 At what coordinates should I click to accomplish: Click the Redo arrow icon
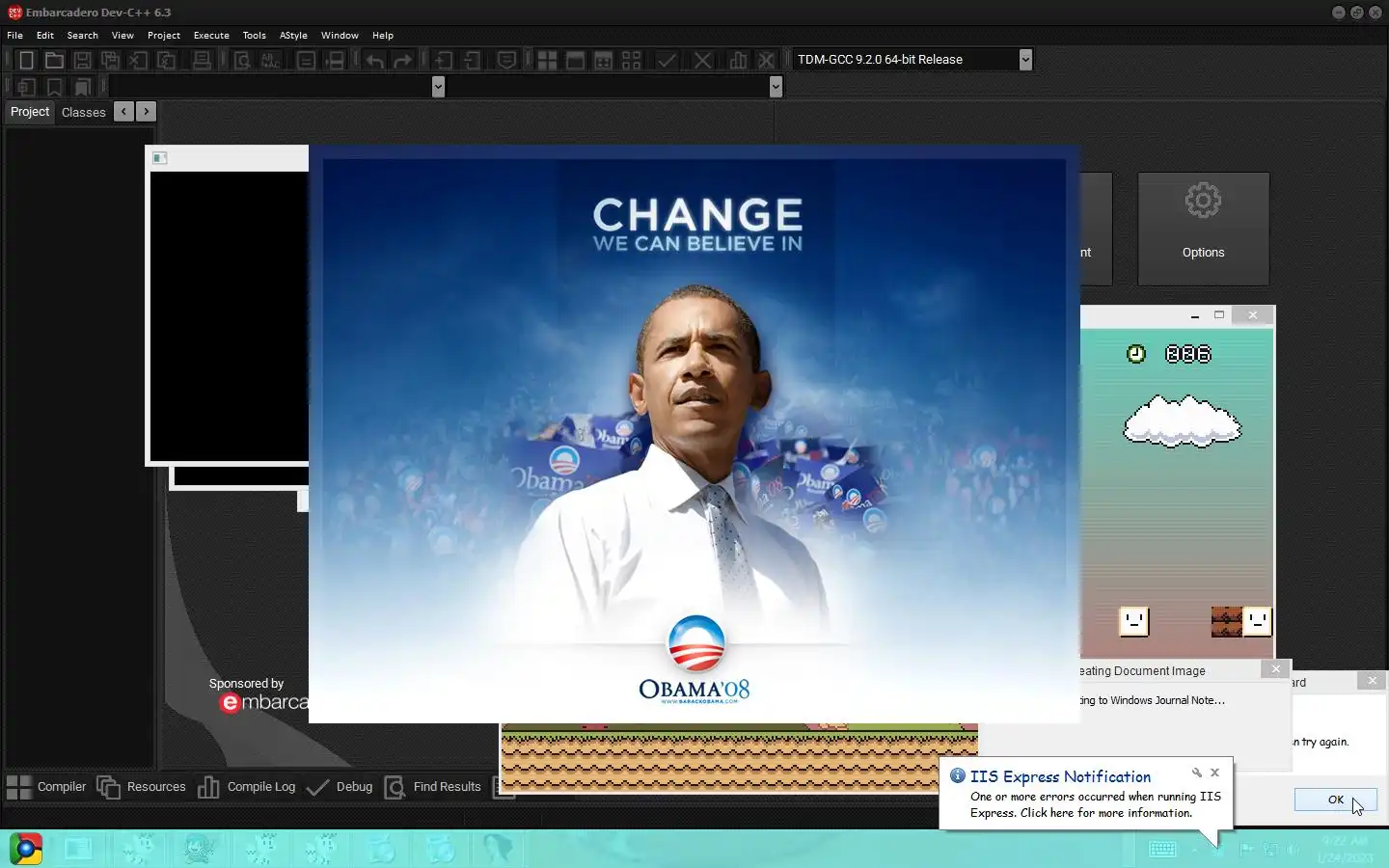(x=403, y=60)
